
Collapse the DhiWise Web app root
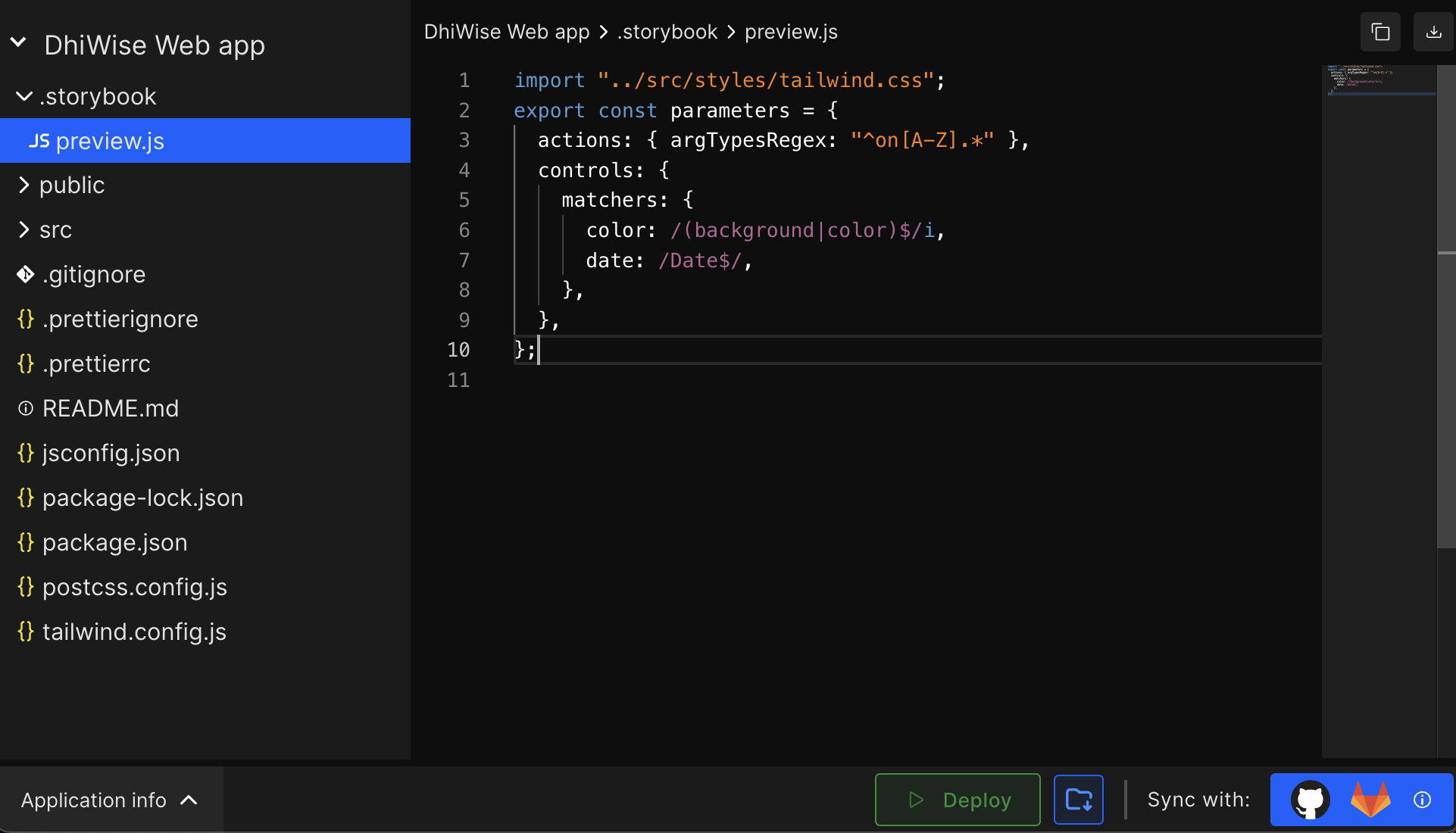19,43
